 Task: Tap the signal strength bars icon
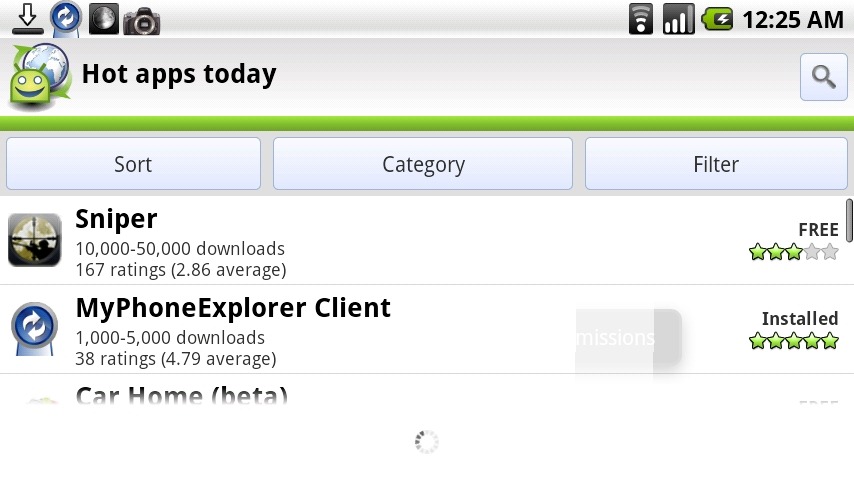click(678, 19)
